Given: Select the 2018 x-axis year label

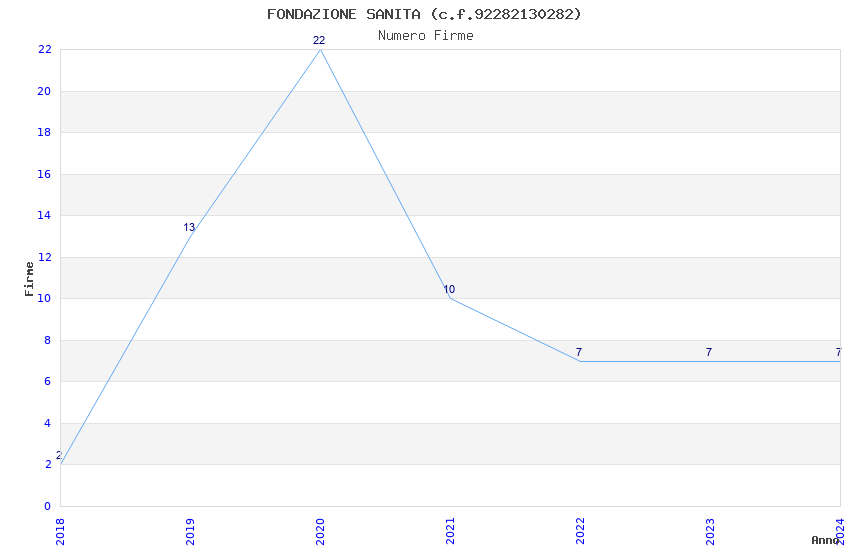Looking at the screenshot, I should coord(60,532).
